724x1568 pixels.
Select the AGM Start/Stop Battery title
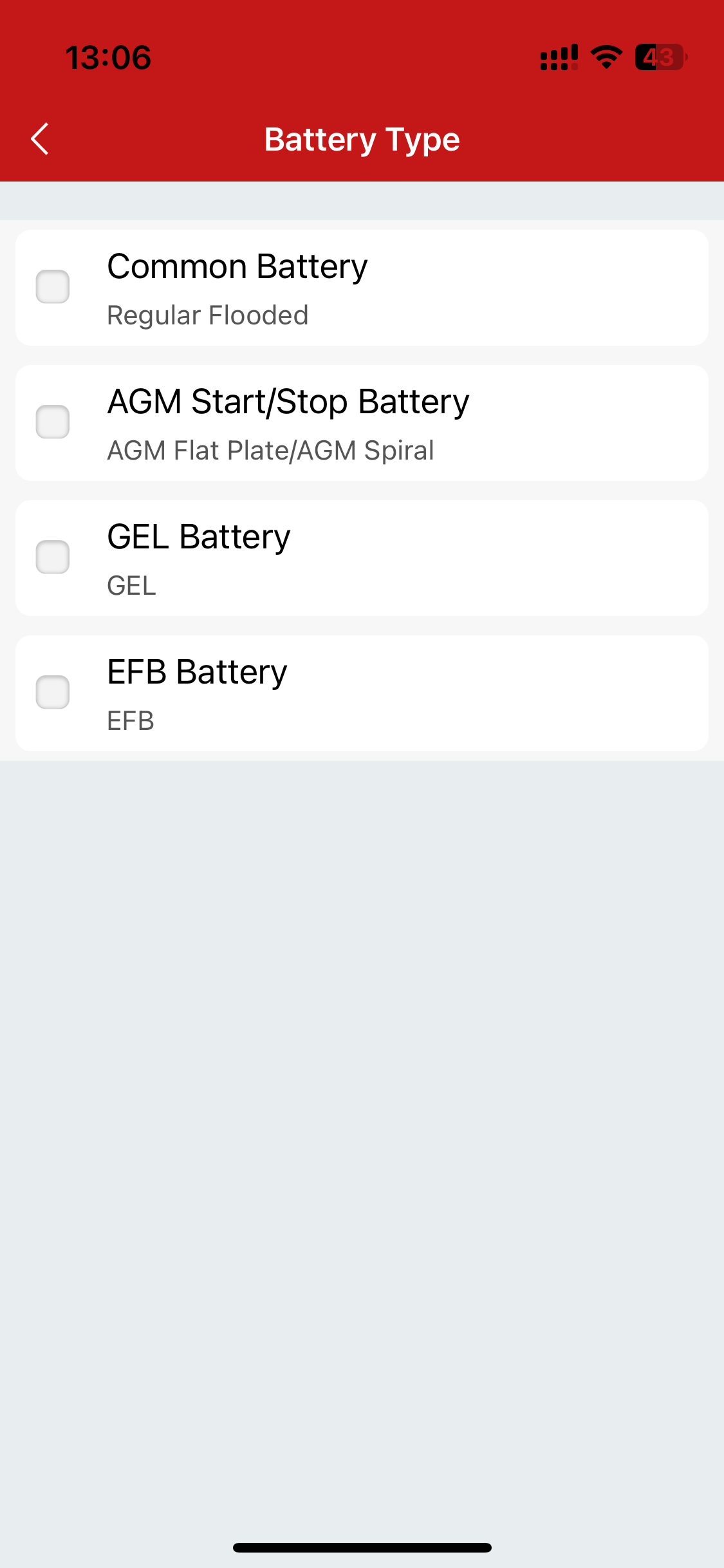(288, 402)
